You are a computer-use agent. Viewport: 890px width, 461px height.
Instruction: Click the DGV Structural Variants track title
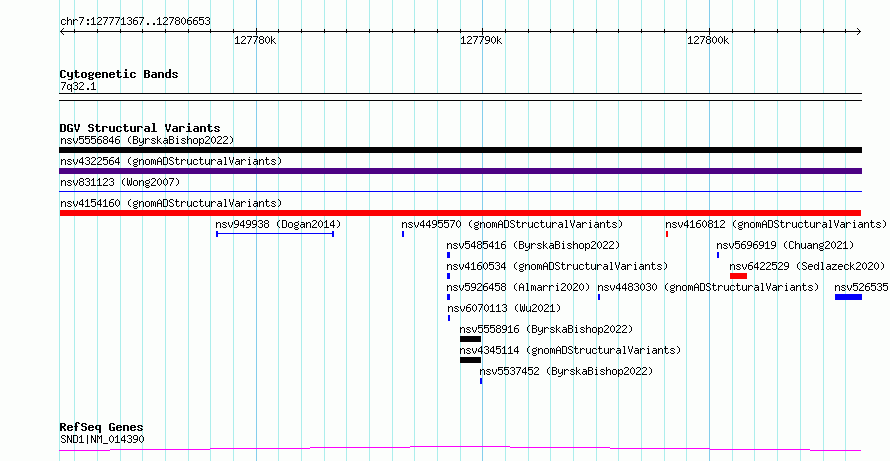coord(140,128)
